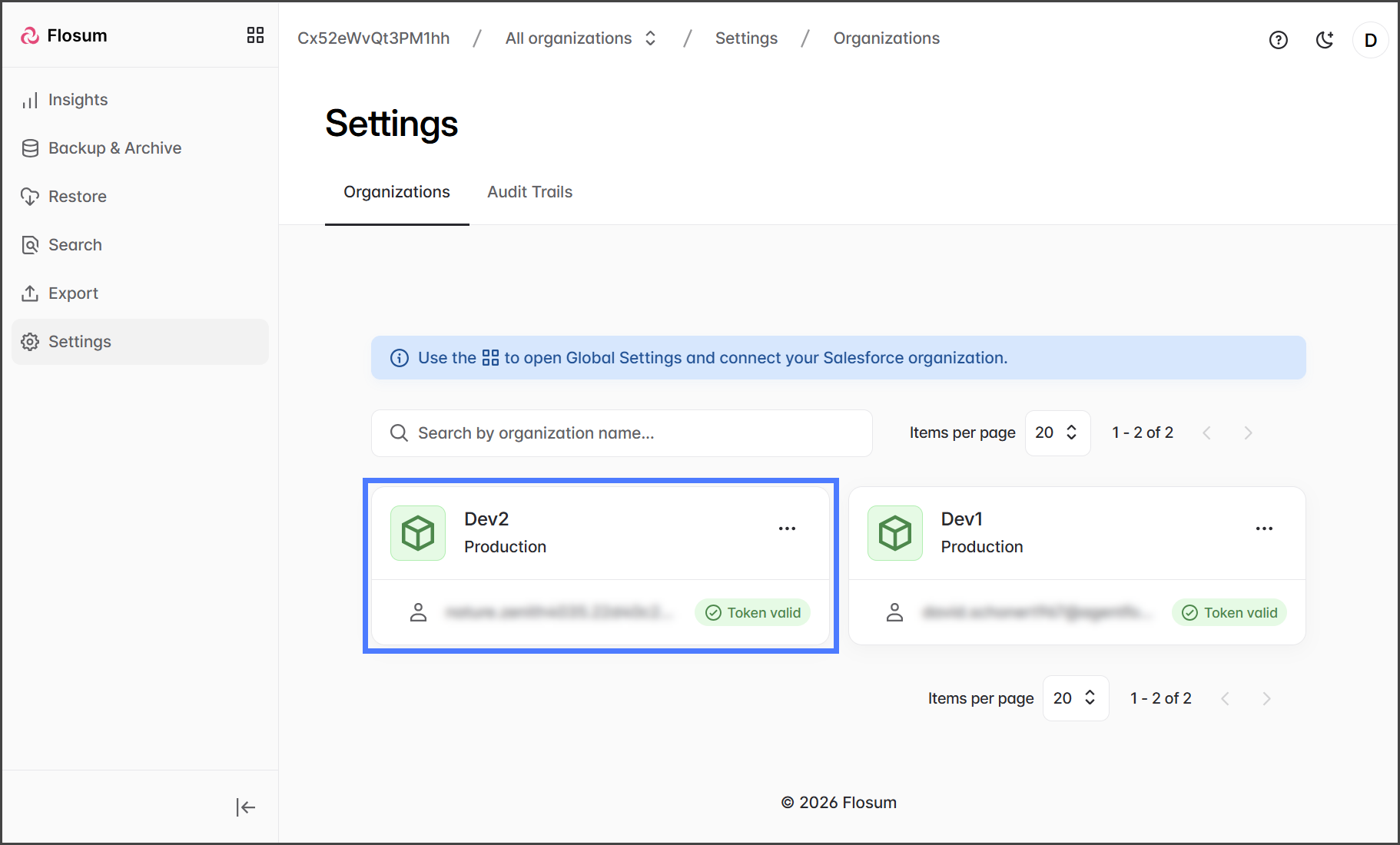The width and height of the screenshot is (1400, 845).
Task: Select the Organizations tab
Action: [x=396, y=192]
